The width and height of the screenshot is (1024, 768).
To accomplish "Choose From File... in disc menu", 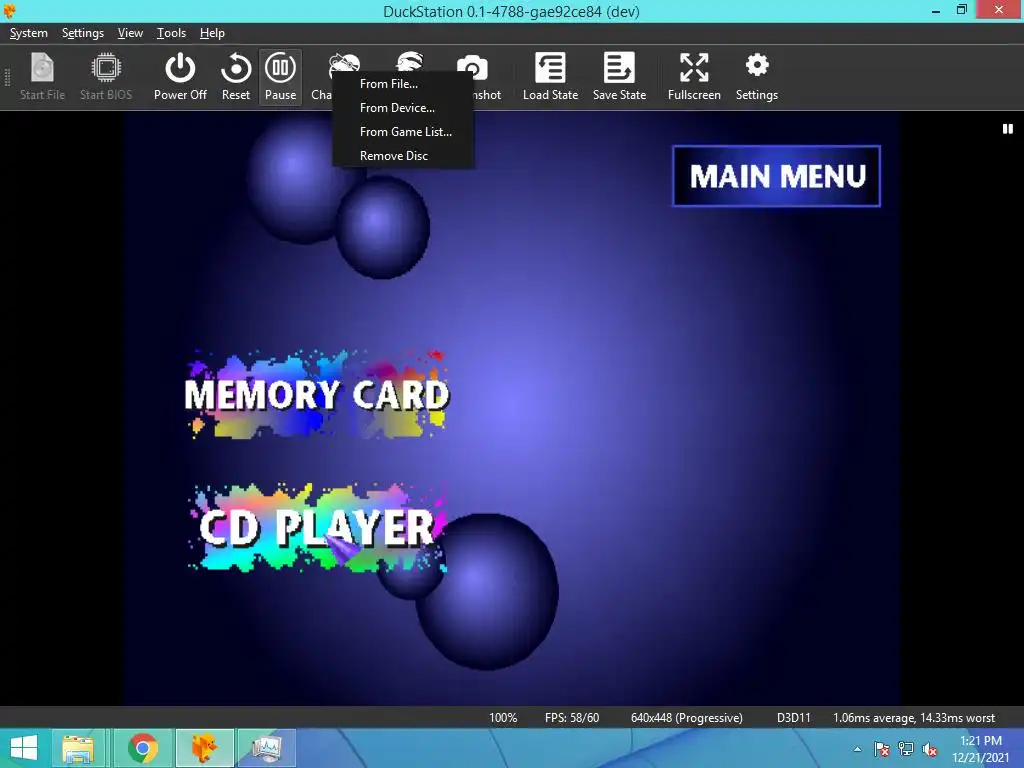I will (x=403, y=84).
